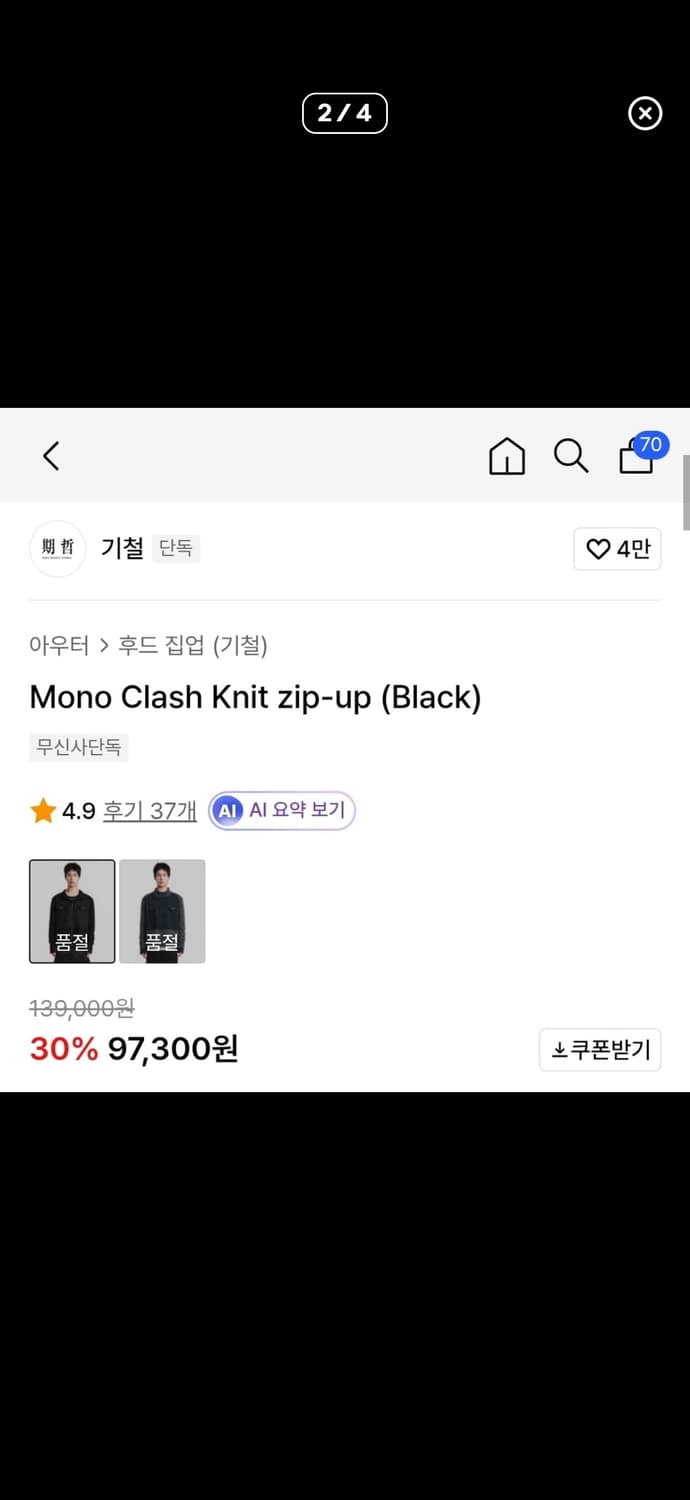This screenshot has height=1500, width=690.
Task: Select the second product thumbnail
Action: tap(162, 911)
